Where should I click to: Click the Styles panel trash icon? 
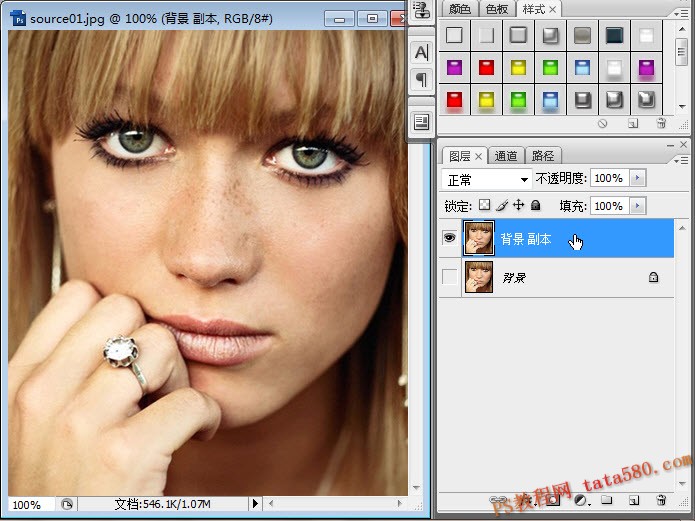point(661,123)
